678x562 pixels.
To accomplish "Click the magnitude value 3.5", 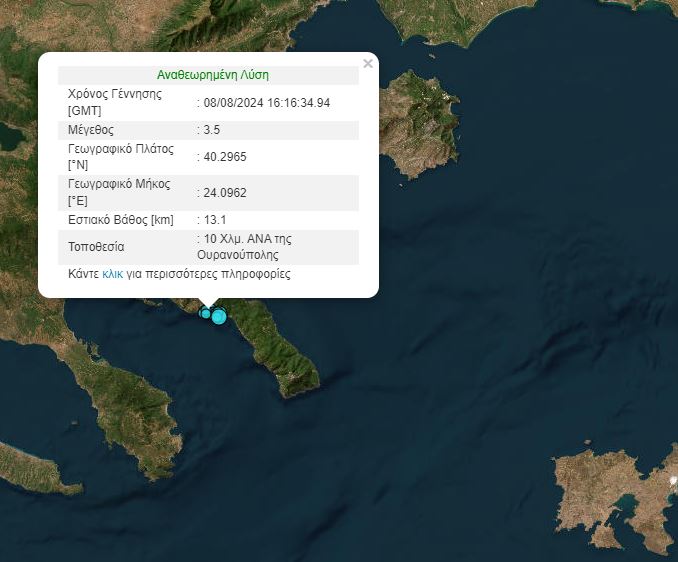I will click(x=212, y=130).
